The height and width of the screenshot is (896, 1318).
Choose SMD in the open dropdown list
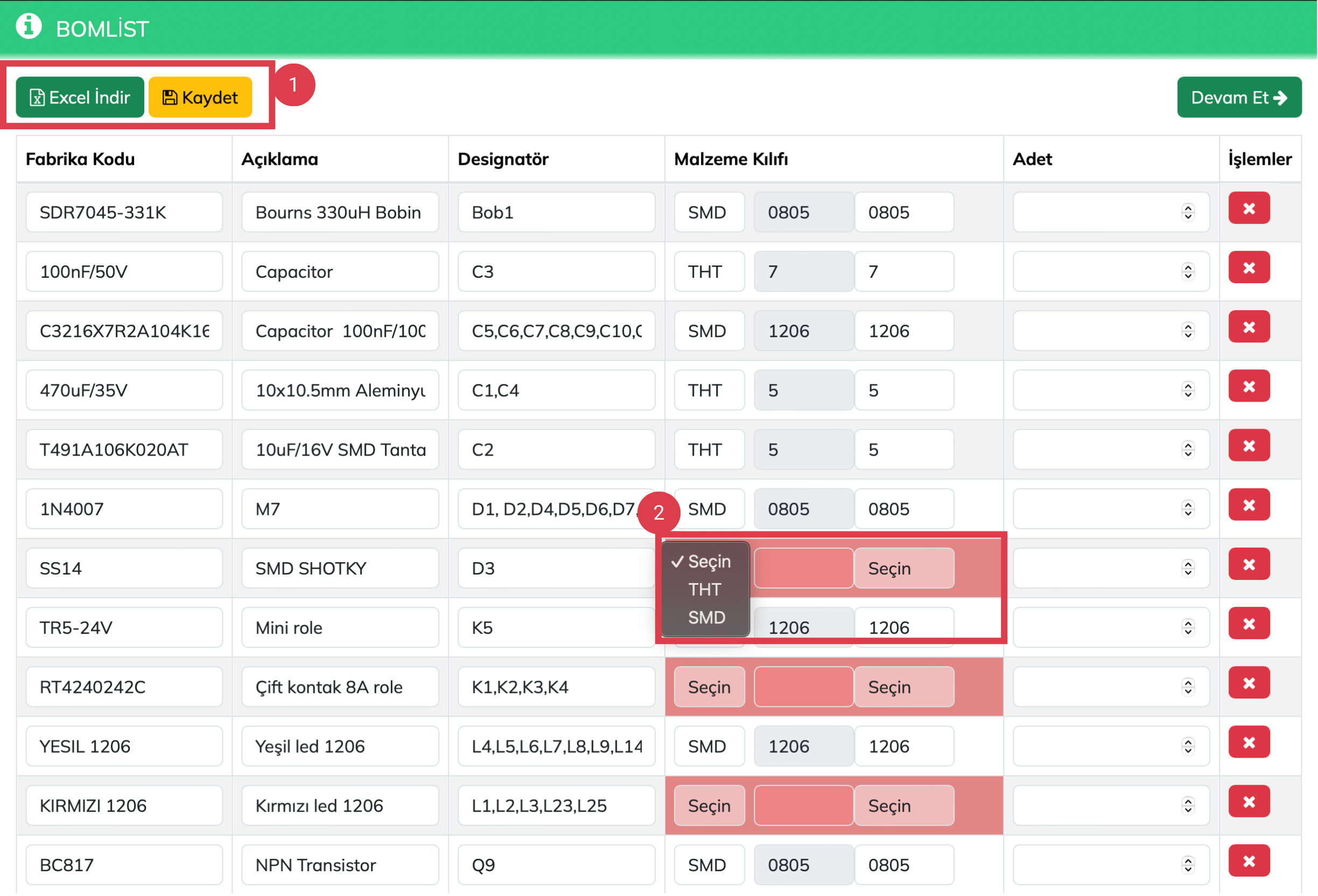click(706, 618)
